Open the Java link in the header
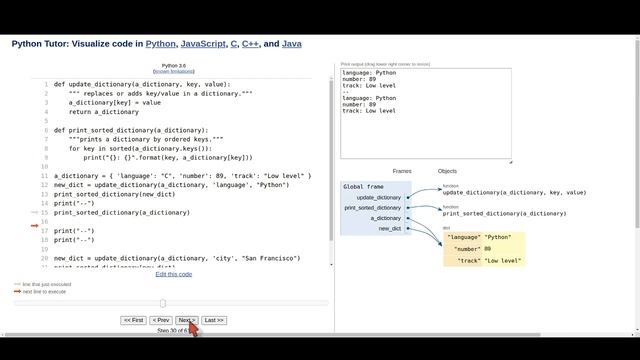The height and width of the screenshot is (360, 640). [291, 44]
